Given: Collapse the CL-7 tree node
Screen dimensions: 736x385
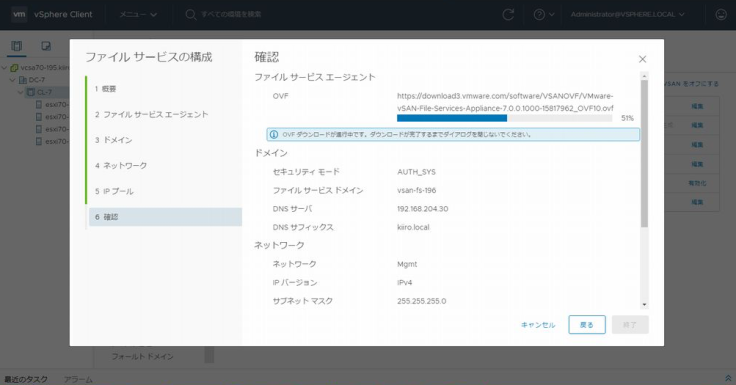Looking at the screenshot, I should coord(21,92).
